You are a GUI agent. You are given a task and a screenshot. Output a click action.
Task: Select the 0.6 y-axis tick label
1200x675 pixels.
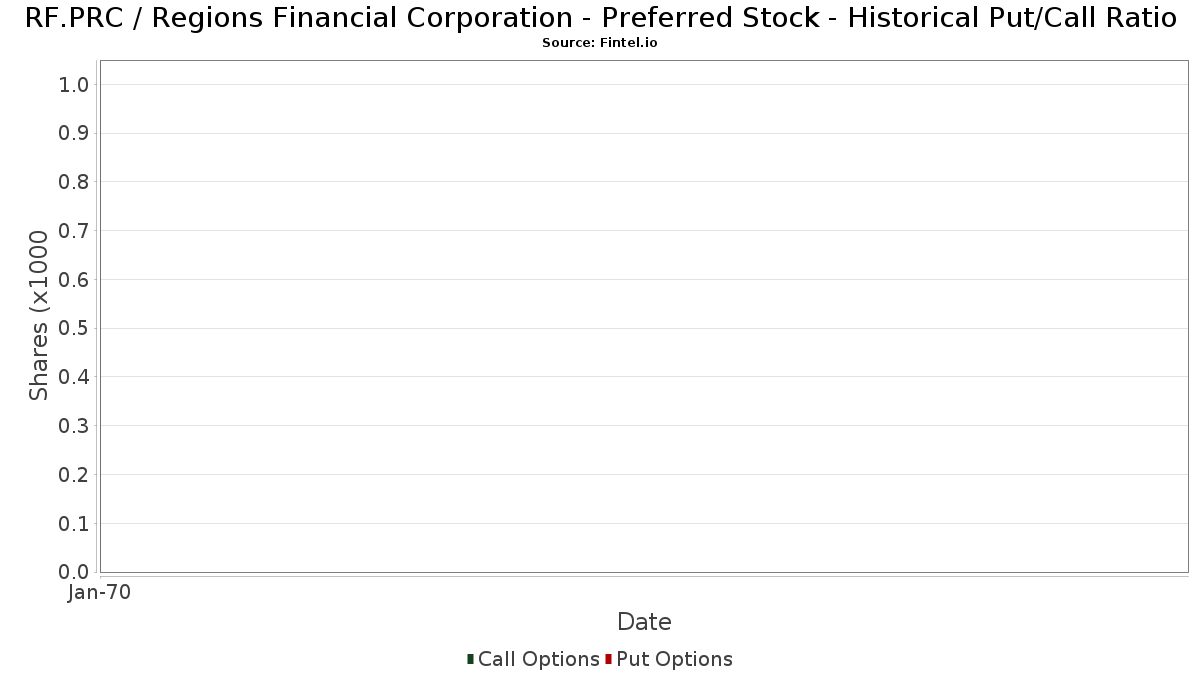75,280
